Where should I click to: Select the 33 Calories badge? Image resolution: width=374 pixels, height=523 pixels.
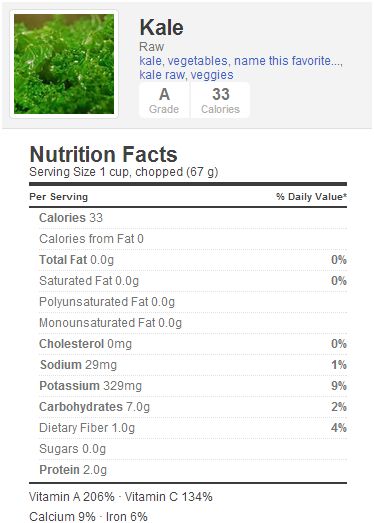tap(220, 100)
